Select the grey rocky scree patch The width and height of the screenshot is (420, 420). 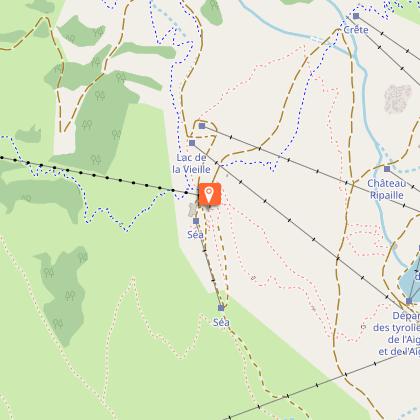[x=398, y=99]
